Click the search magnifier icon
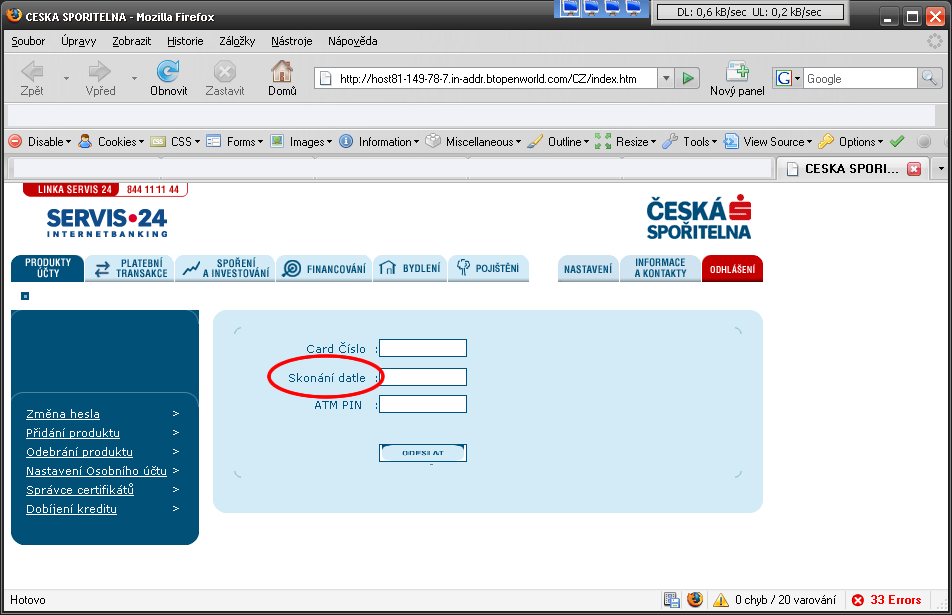This screenshot has width=952, height=615. tap(930, 78)
